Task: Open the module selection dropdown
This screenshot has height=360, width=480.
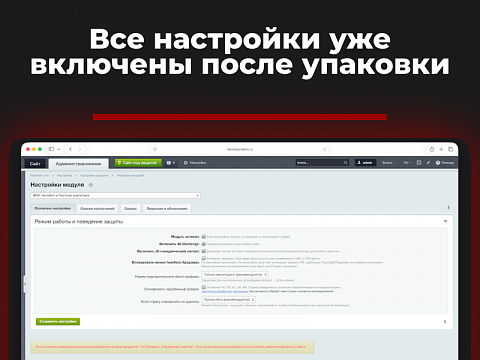Action: pyautogui.click(x=115, y=195)
